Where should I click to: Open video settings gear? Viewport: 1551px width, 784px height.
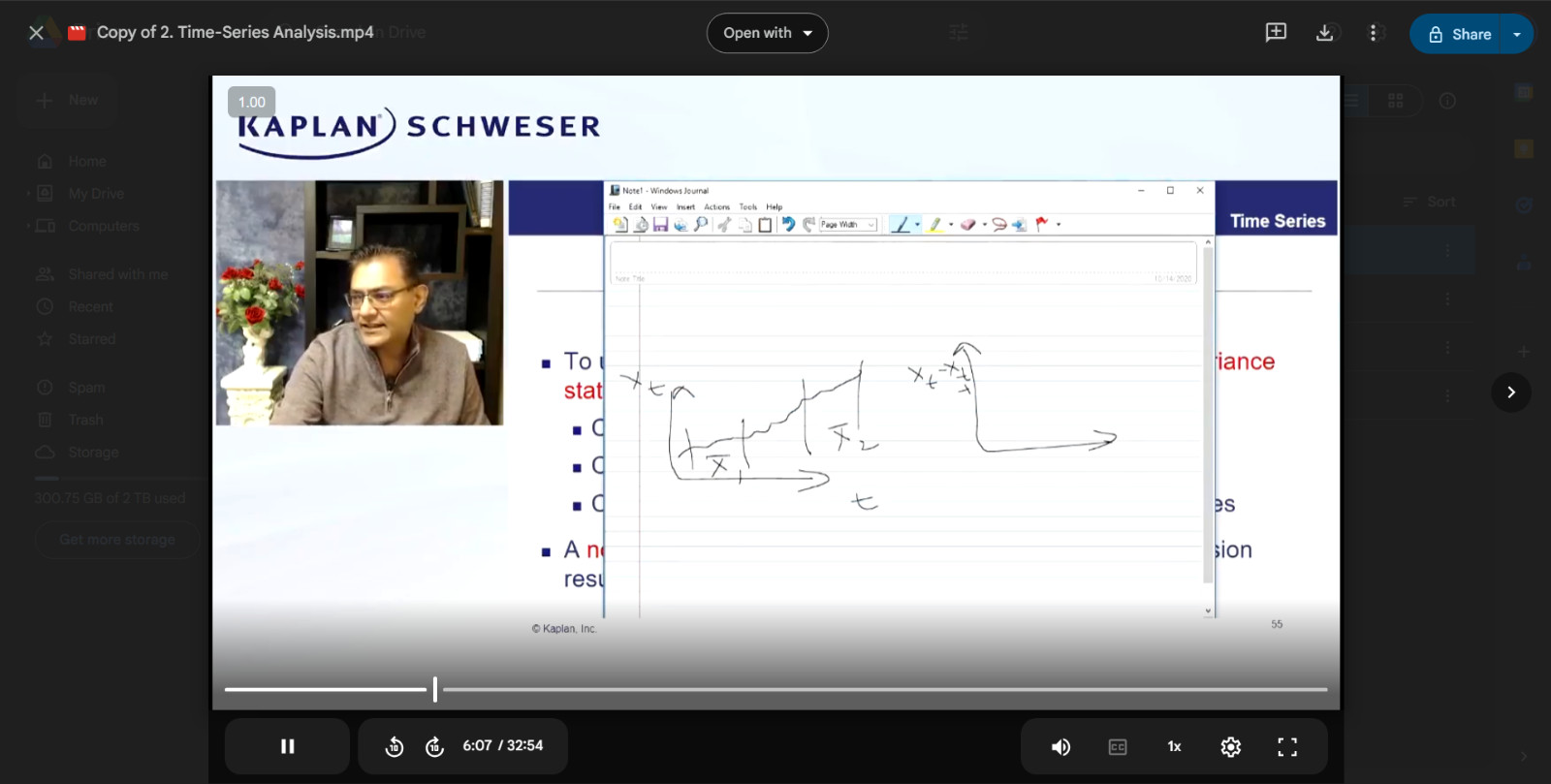tap(1231, 746)
